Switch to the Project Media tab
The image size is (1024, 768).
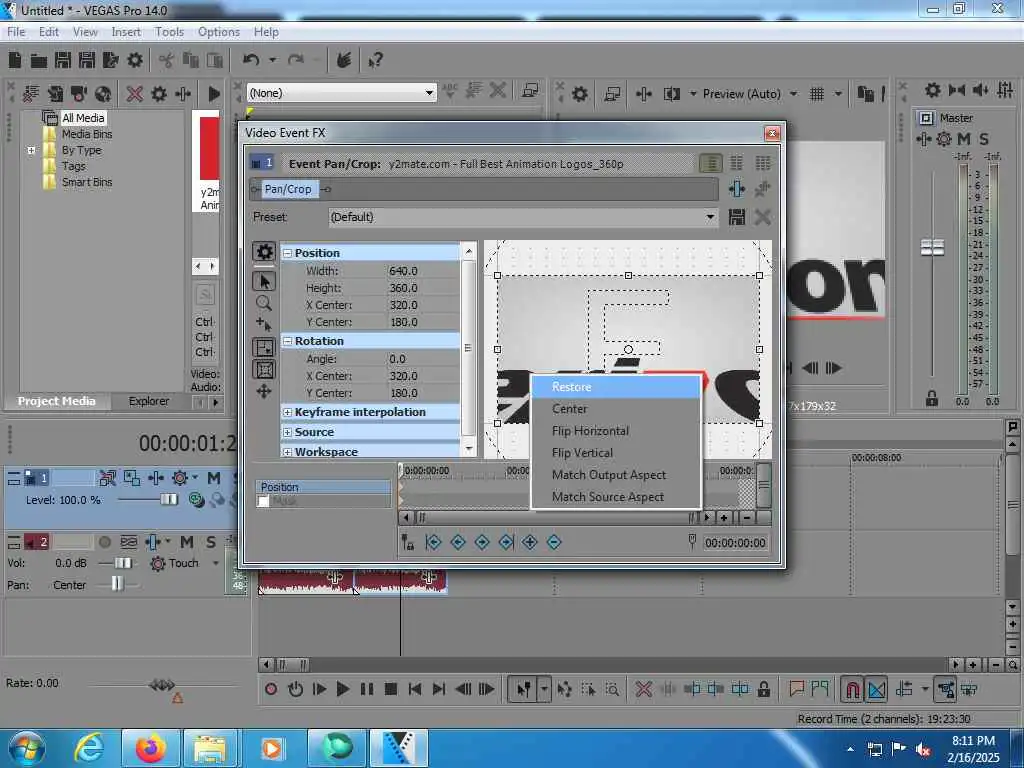[x=56, y=401]
